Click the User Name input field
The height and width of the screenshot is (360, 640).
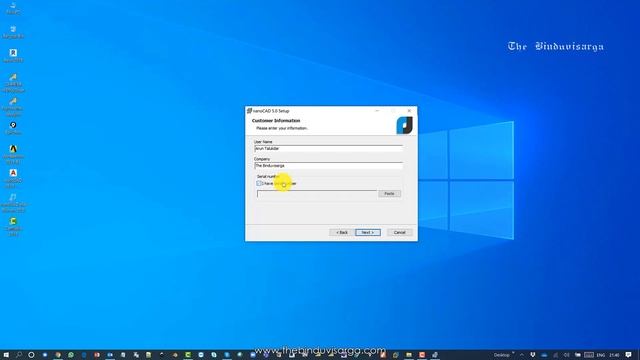tap(329, 149)
